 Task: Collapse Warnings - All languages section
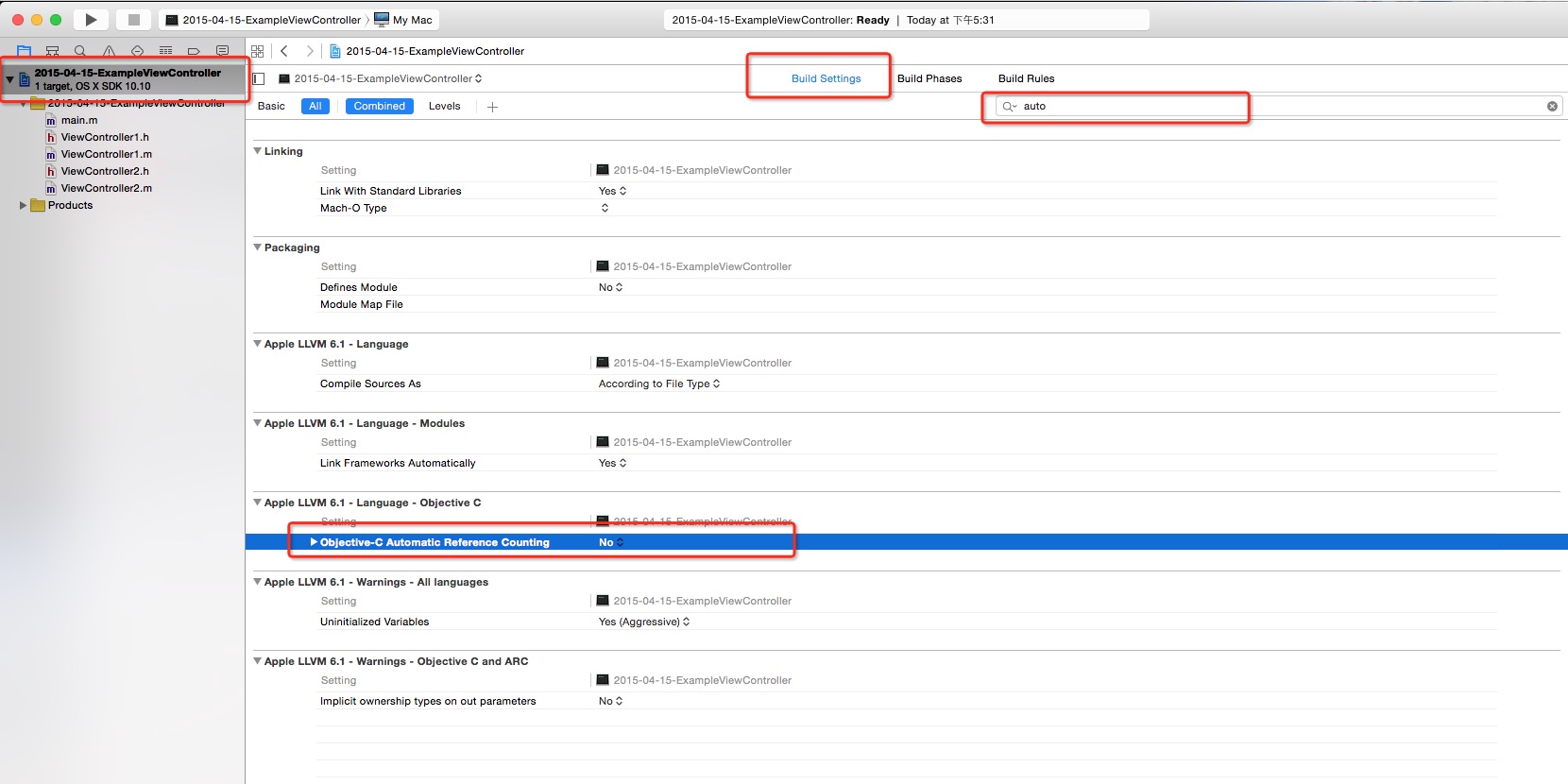[x=257, y=582]
